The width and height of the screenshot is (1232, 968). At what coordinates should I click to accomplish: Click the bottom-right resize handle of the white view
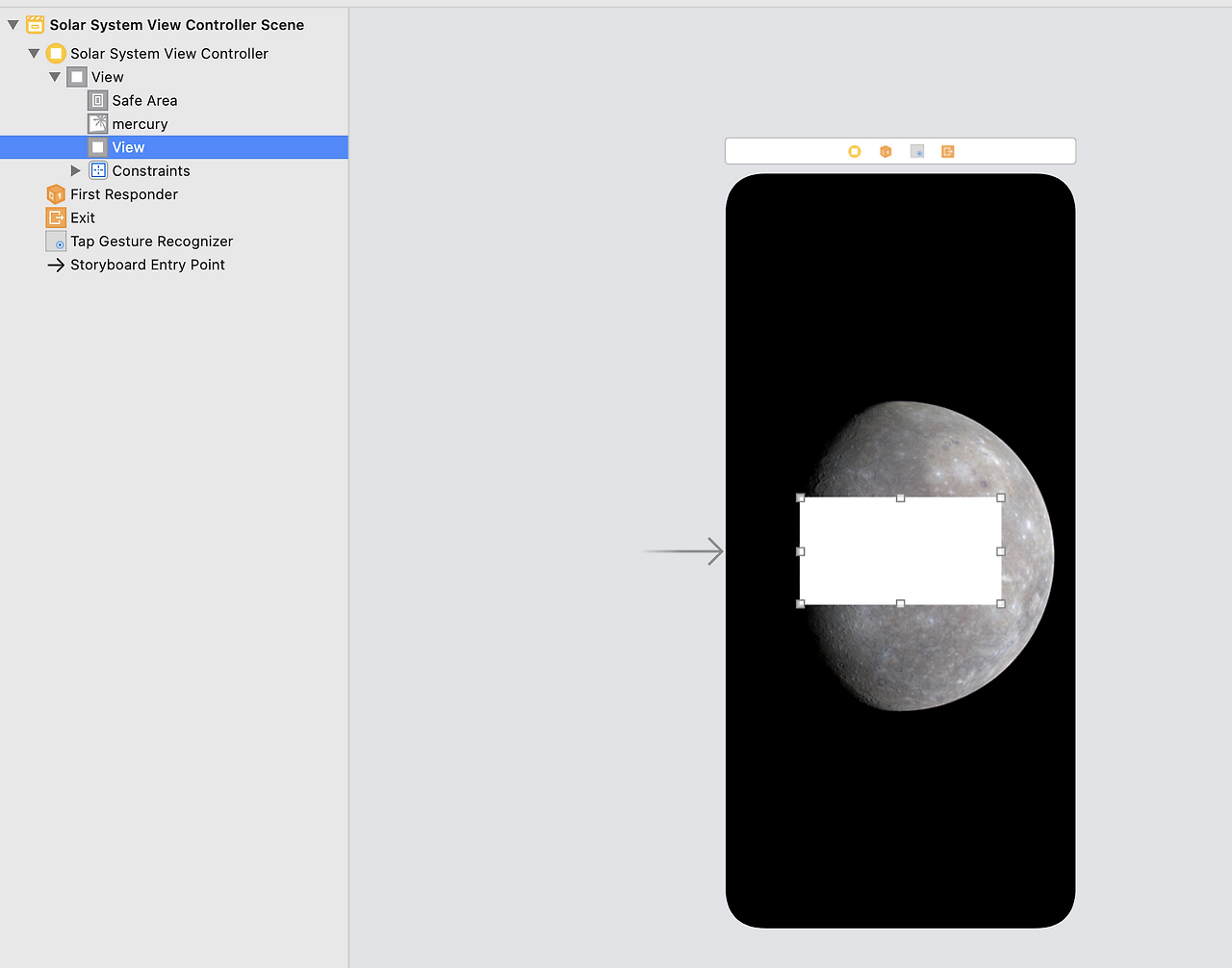coord(1001,604)
